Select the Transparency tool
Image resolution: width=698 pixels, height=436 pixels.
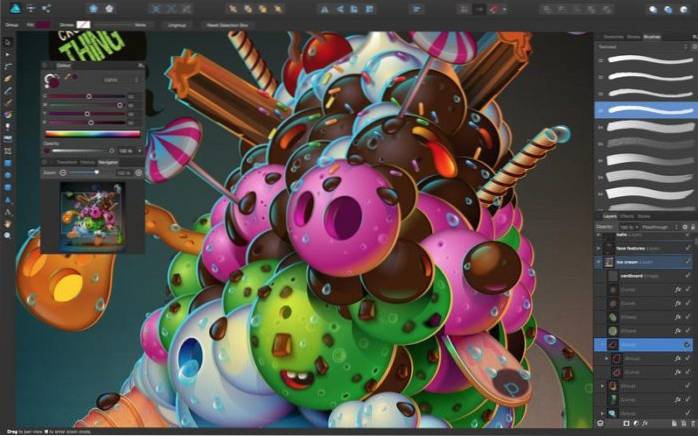pos(8,127)
